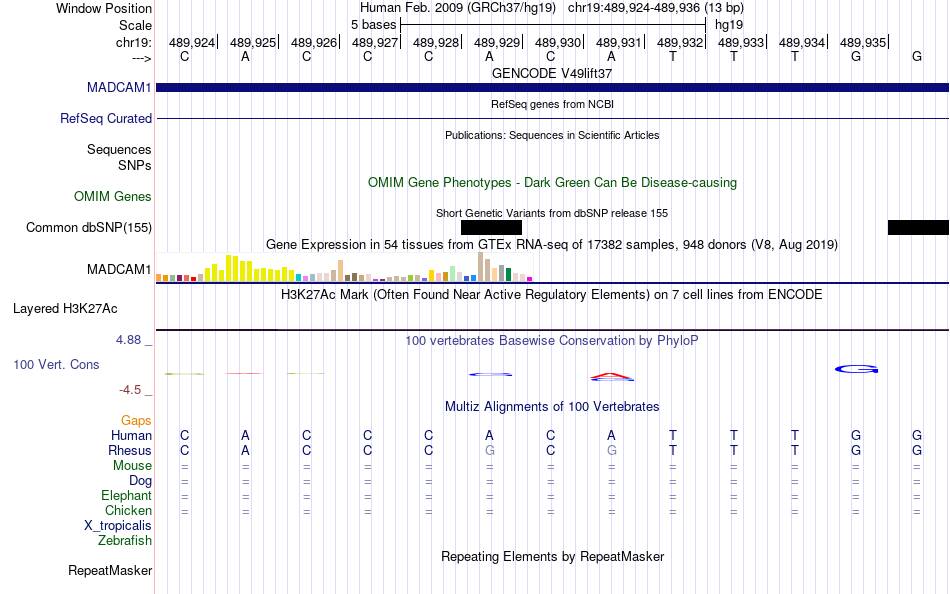
Task: Click the hg19 label beside the scale bar
Action: tap(729, 25)
